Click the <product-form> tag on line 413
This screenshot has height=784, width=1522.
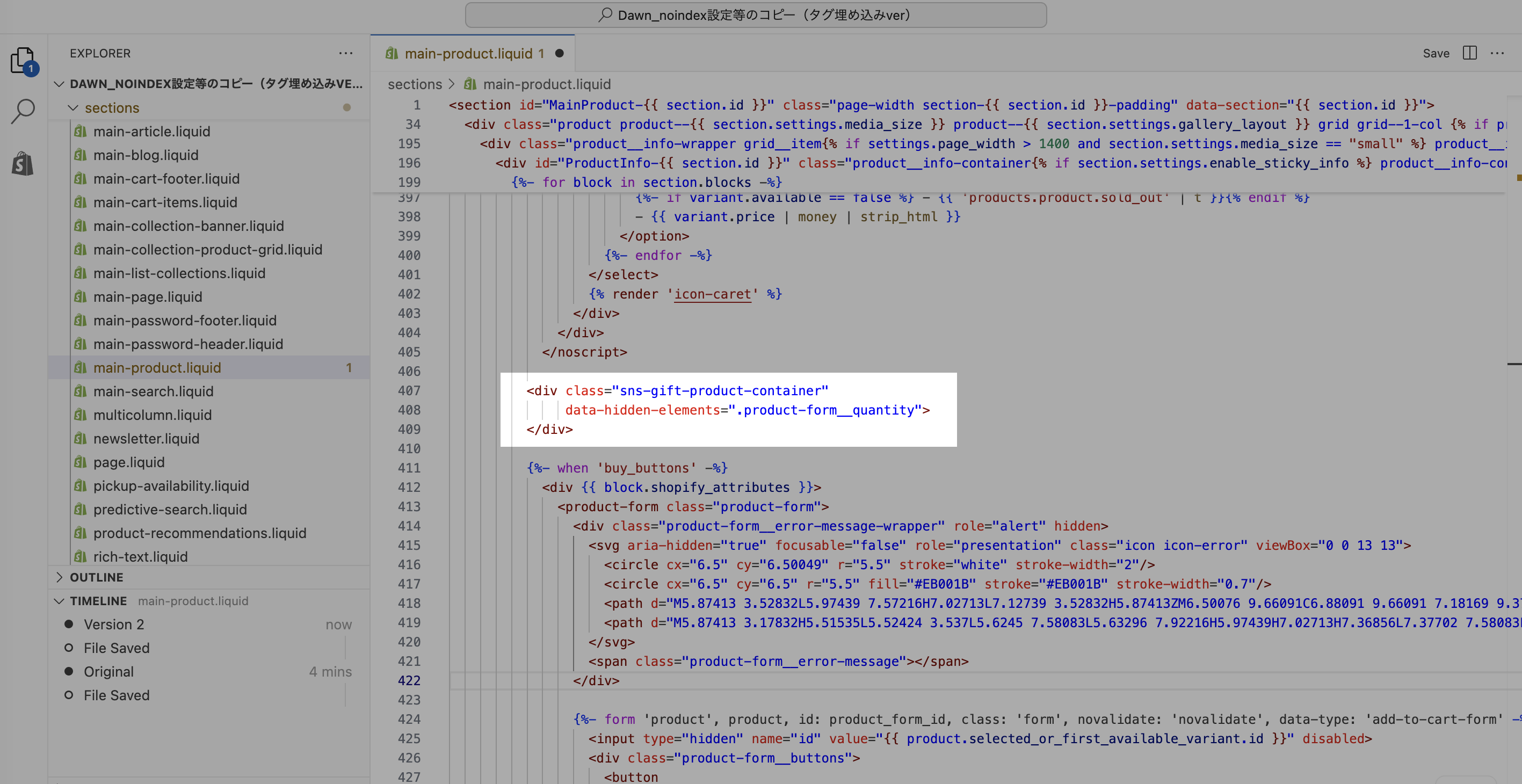tap(693, 507)
